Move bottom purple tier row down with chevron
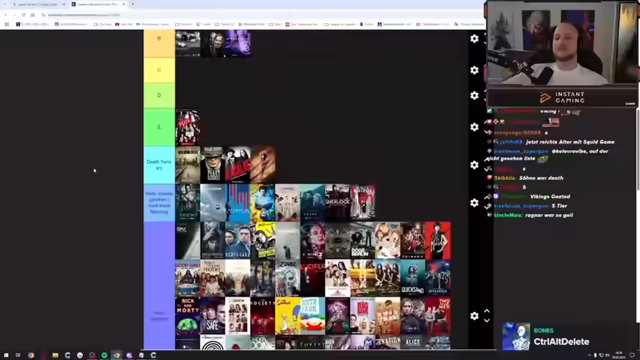The width and height of the screenshot is (640, 360). 487,321
